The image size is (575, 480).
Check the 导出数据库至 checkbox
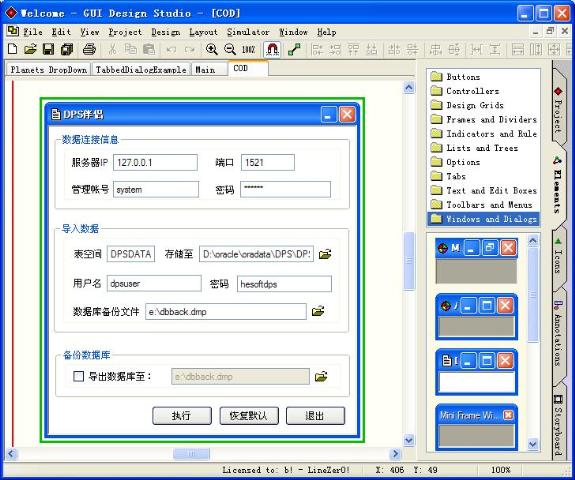78,377
